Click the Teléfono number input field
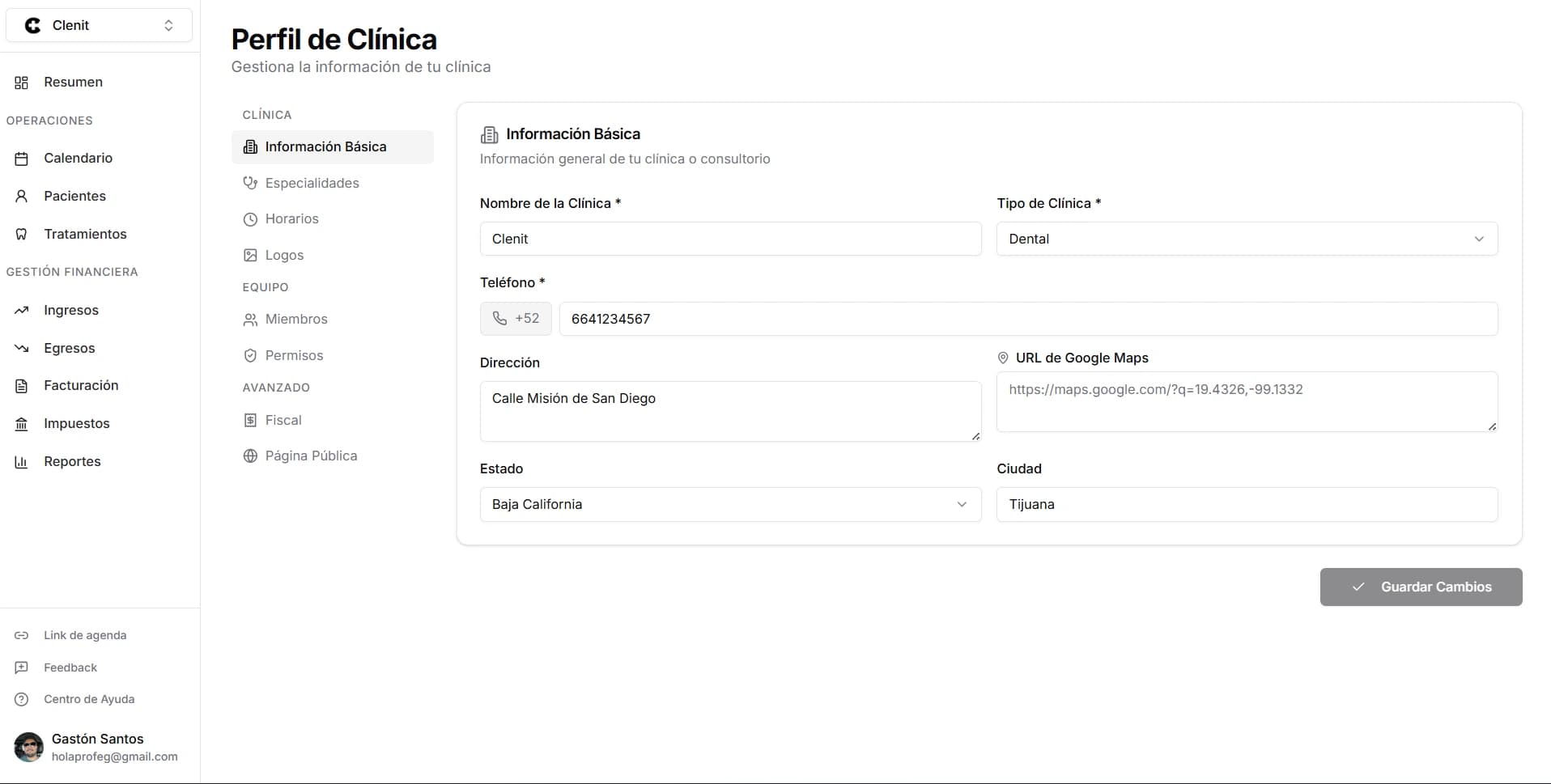The height and width of the screenshot is (784, 1551). [x=1028, y=319]
